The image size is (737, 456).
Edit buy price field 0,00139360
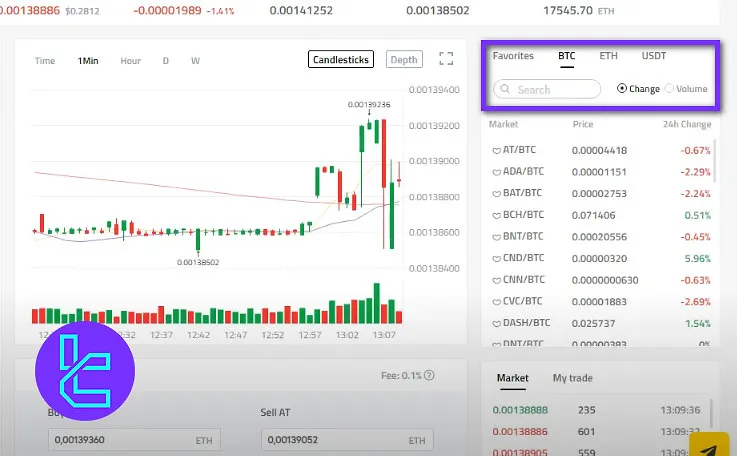point(134,440)
